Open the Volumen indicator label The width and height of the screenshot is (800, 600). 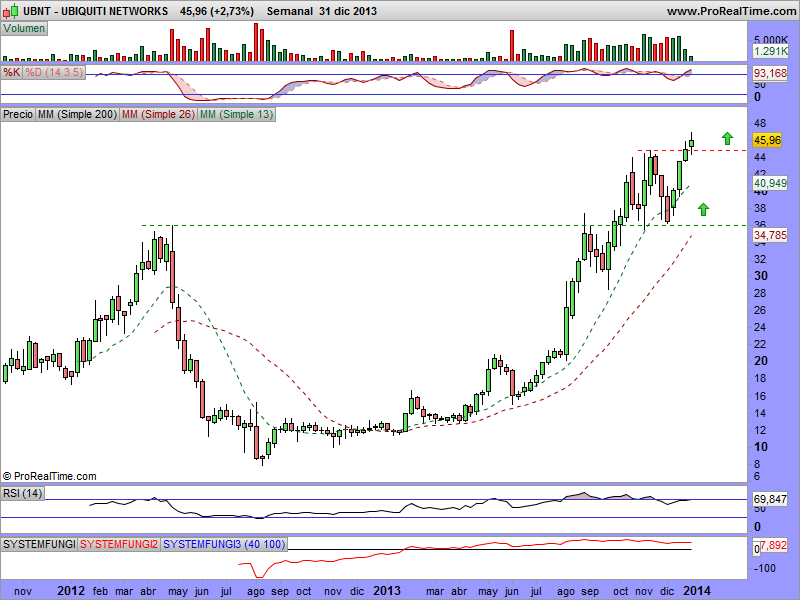[24, 29]
